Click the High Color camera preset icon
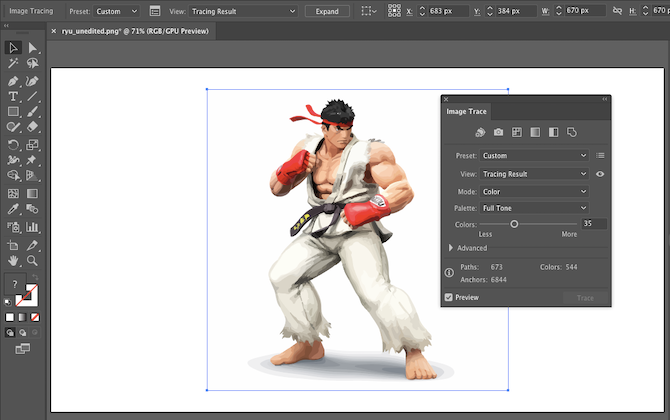670x420 pixels. [498, 132]
